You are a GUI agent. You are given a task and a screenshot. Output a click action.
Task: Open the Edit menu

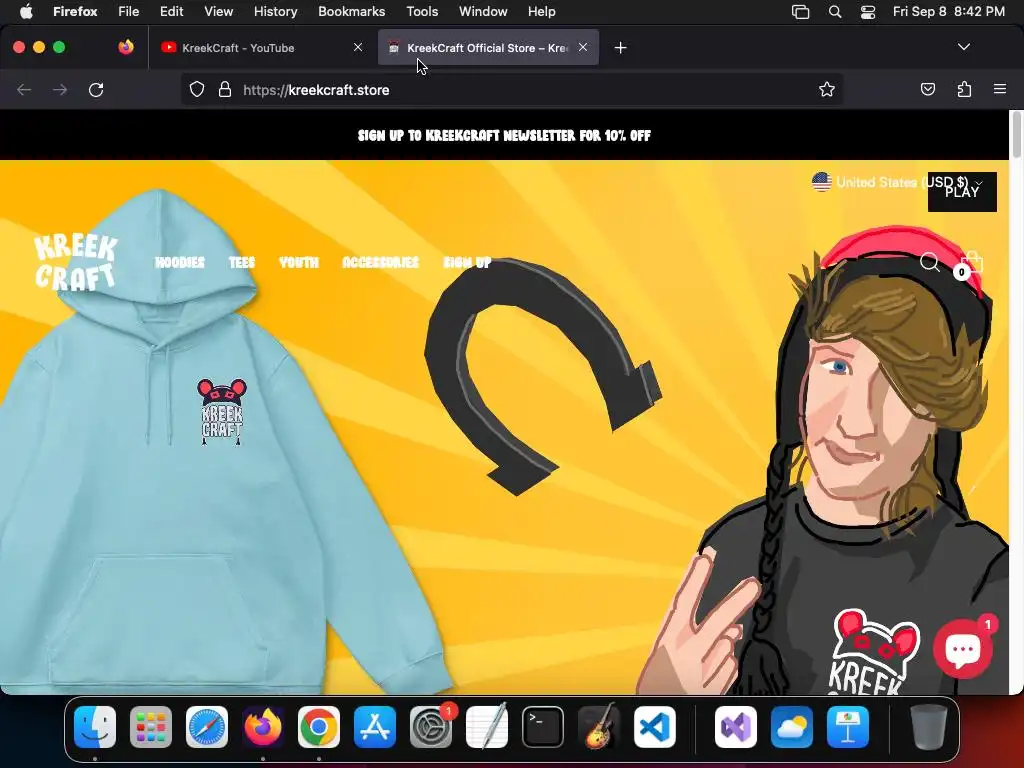click(172, 12)
